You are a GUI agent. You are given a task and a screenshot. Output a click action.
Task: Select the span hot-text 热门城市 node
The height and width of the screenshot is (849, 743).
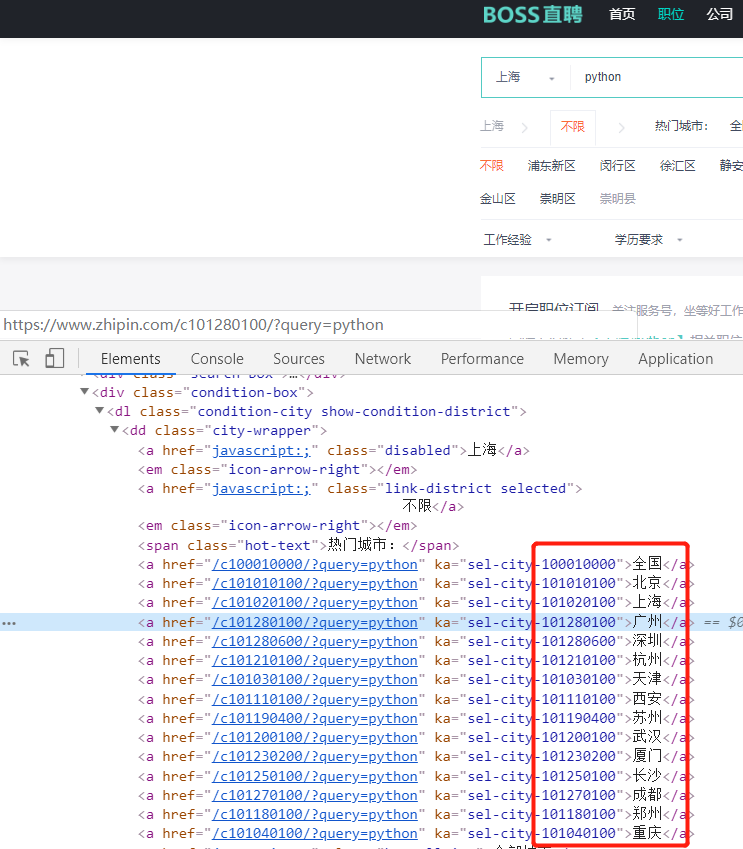[298, 545]
